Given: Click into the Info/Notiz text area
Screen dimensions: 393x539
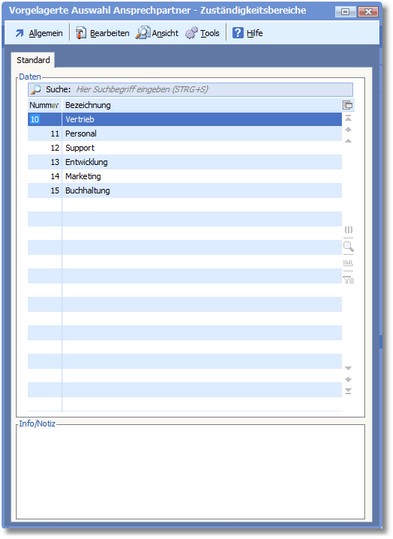Looking at the screenshot, I should (190, 473).
